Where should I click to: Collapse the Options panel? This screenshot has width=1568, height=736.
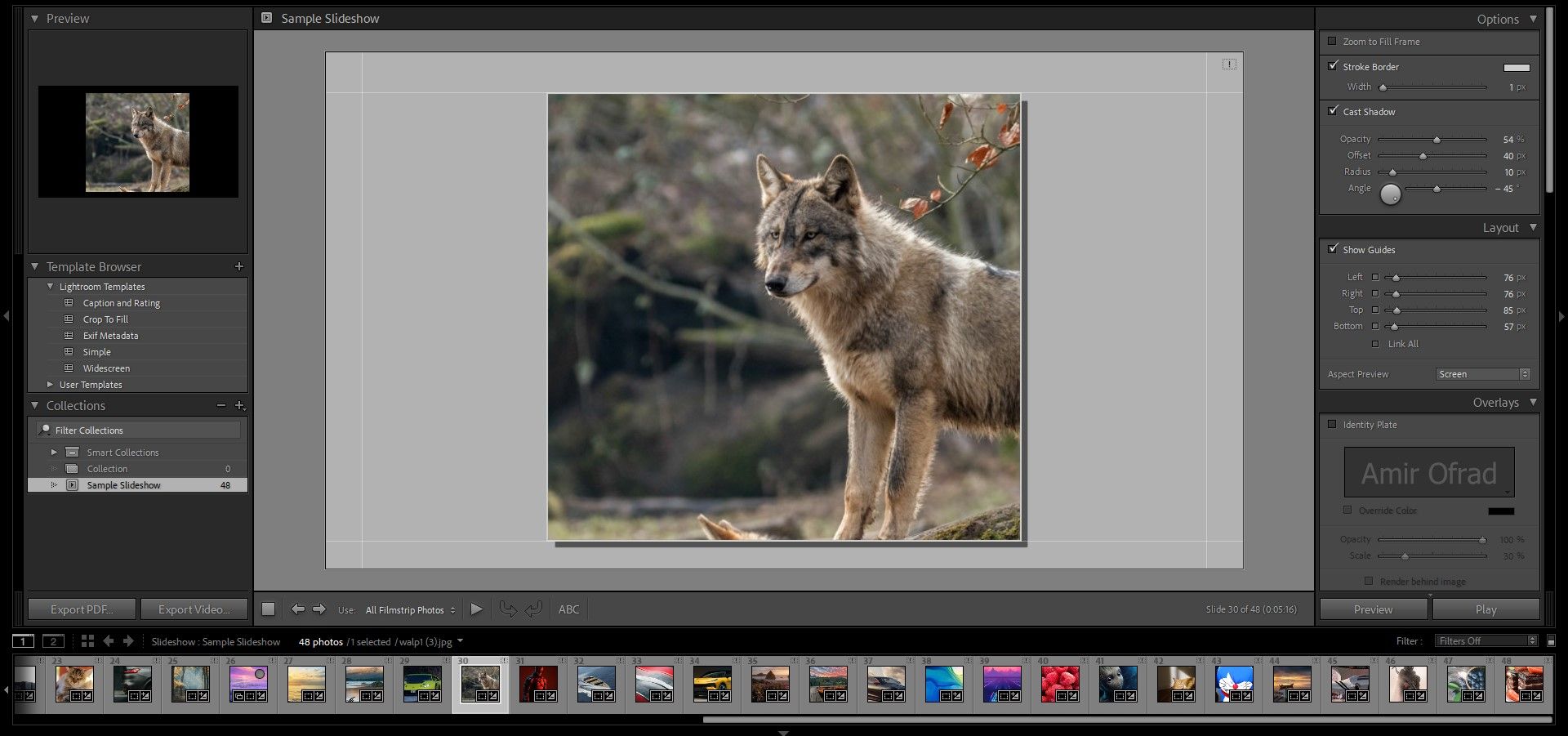1533,19
